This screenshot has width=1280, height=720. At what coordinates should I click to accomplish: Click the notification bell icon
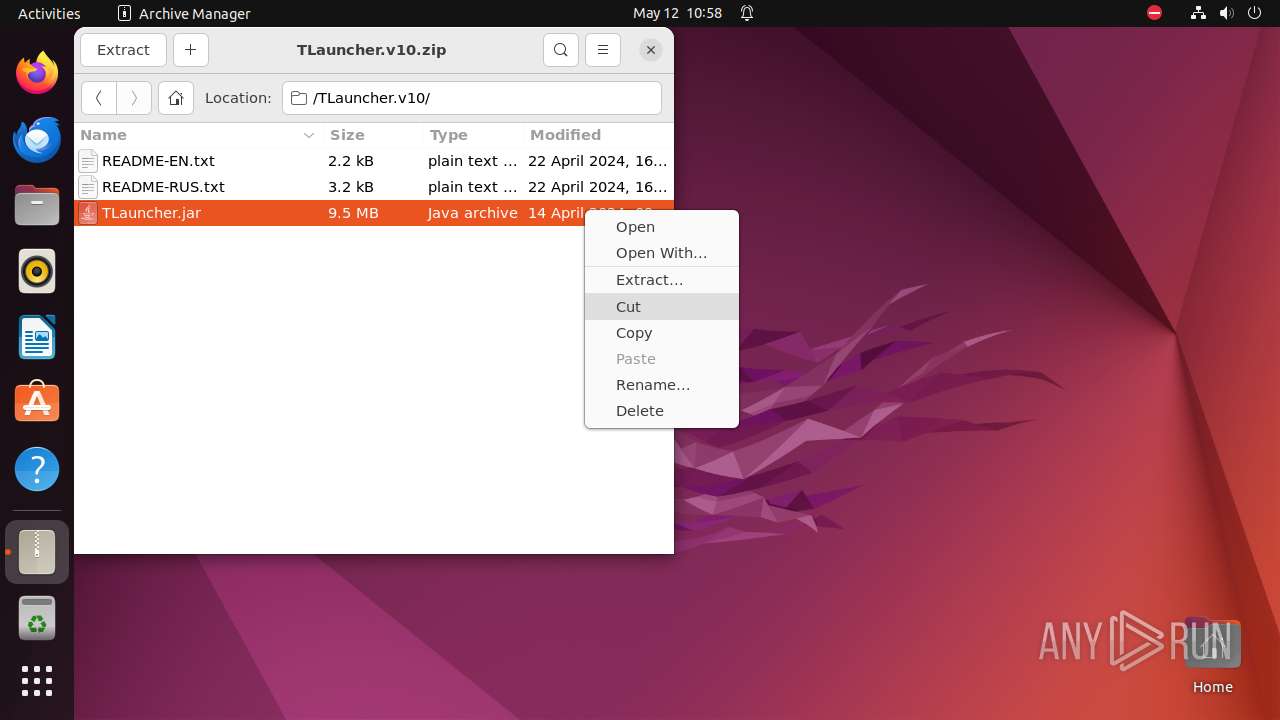click(747, 13)
